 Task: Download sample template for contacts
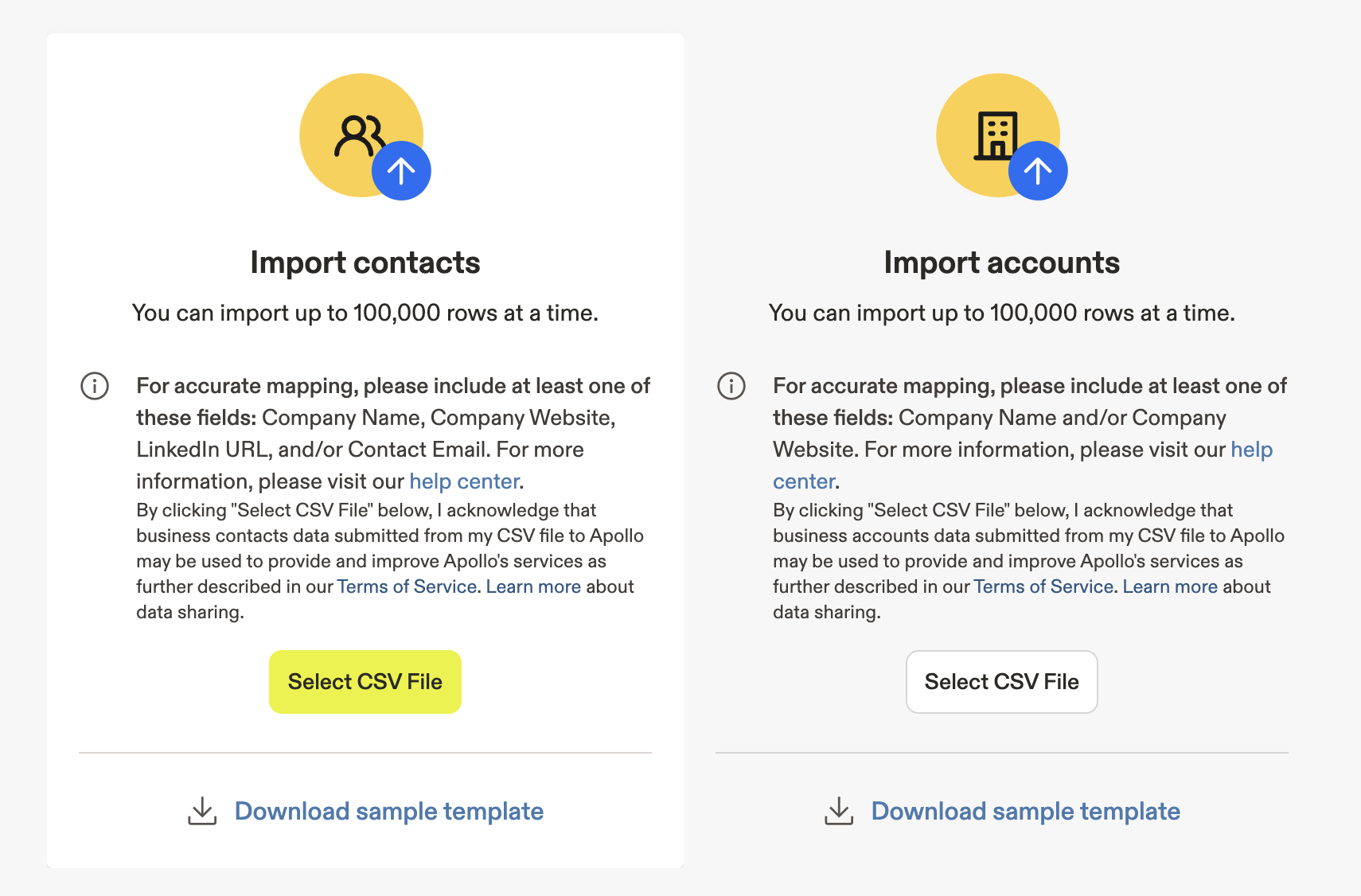pyautogui.click(x=388, y=811)
